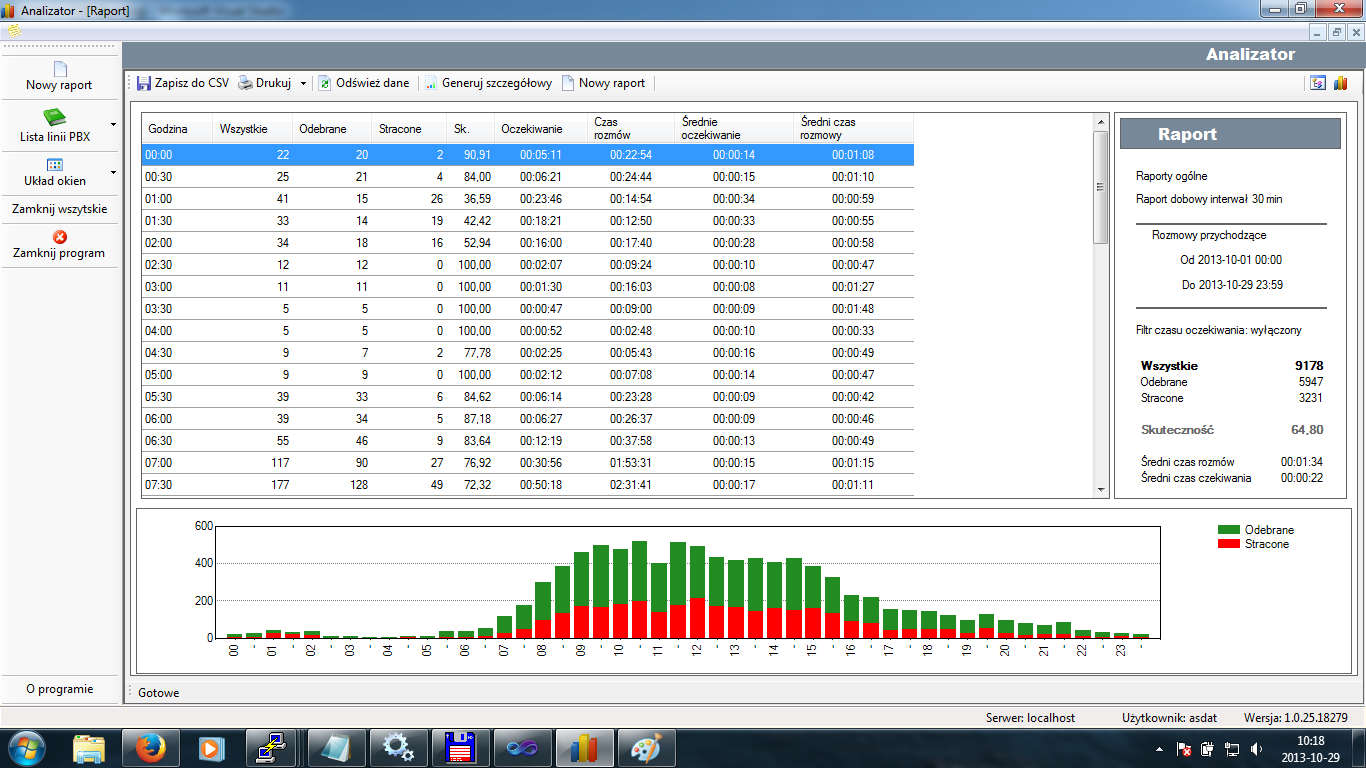Open Windows Explorer from the taskbar
1366x768 pixels.
pos(89,747)
